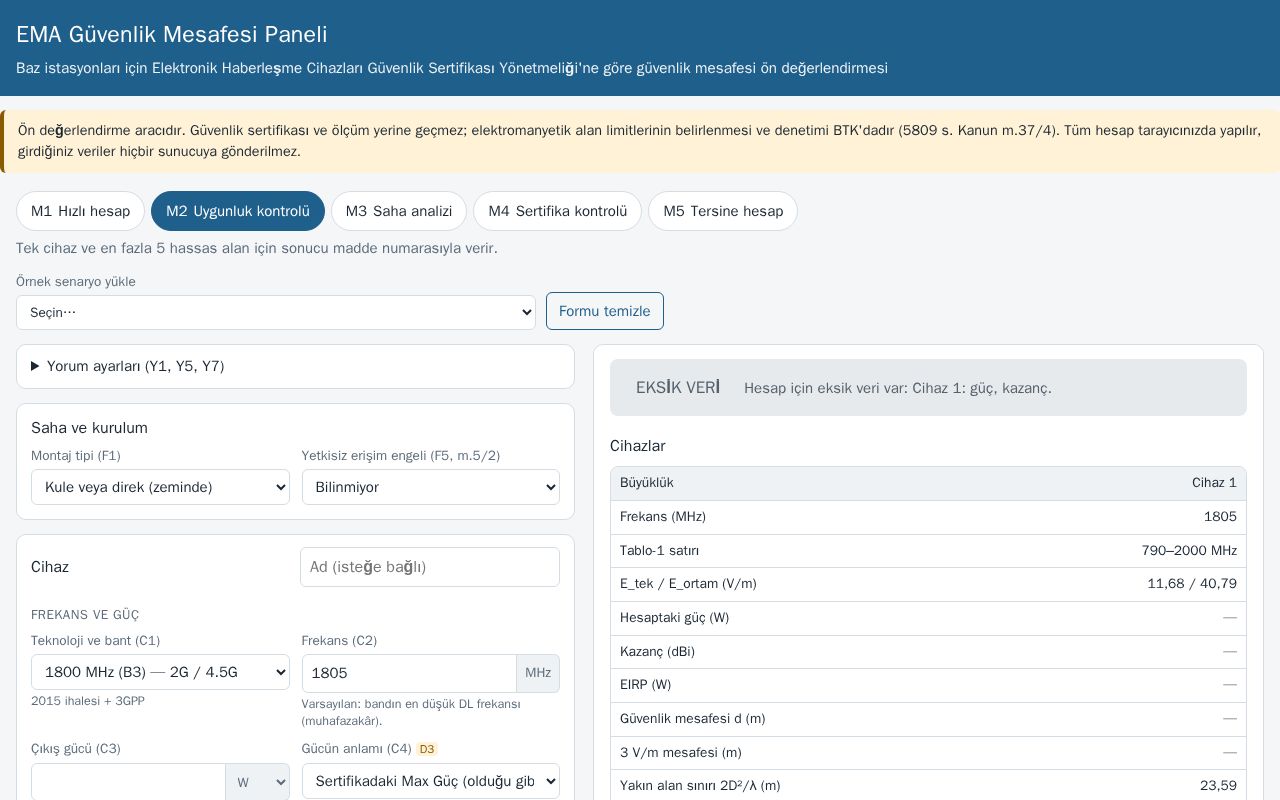This screenshot has width=1280, height=800.
Task: Open Montaj tipi (F1) dropdown
Action: [x=160, y=487]
